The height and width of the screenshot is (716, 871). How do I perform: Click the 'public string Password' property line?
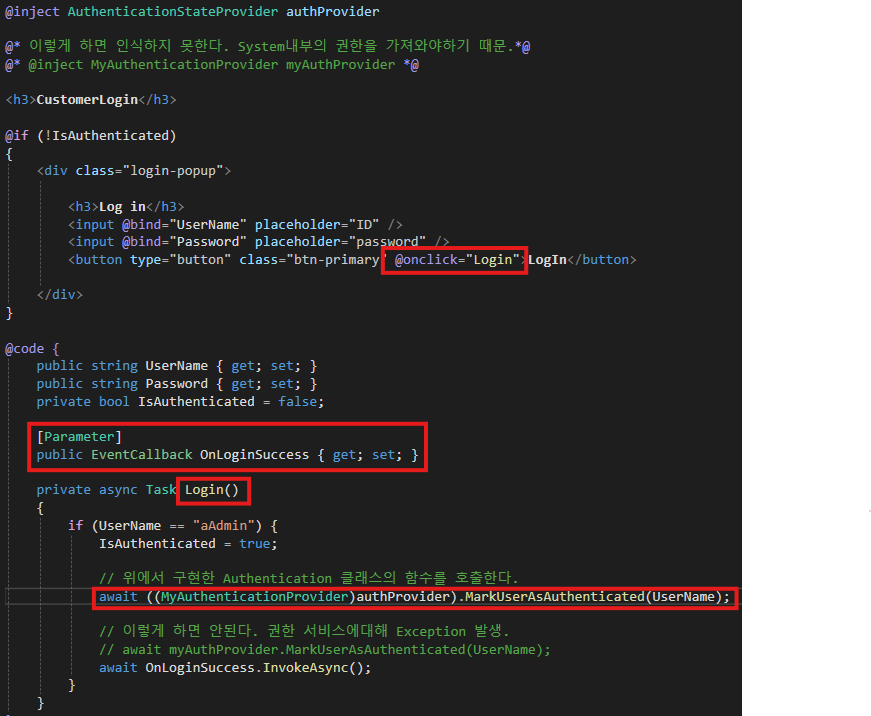click(177, 384)
